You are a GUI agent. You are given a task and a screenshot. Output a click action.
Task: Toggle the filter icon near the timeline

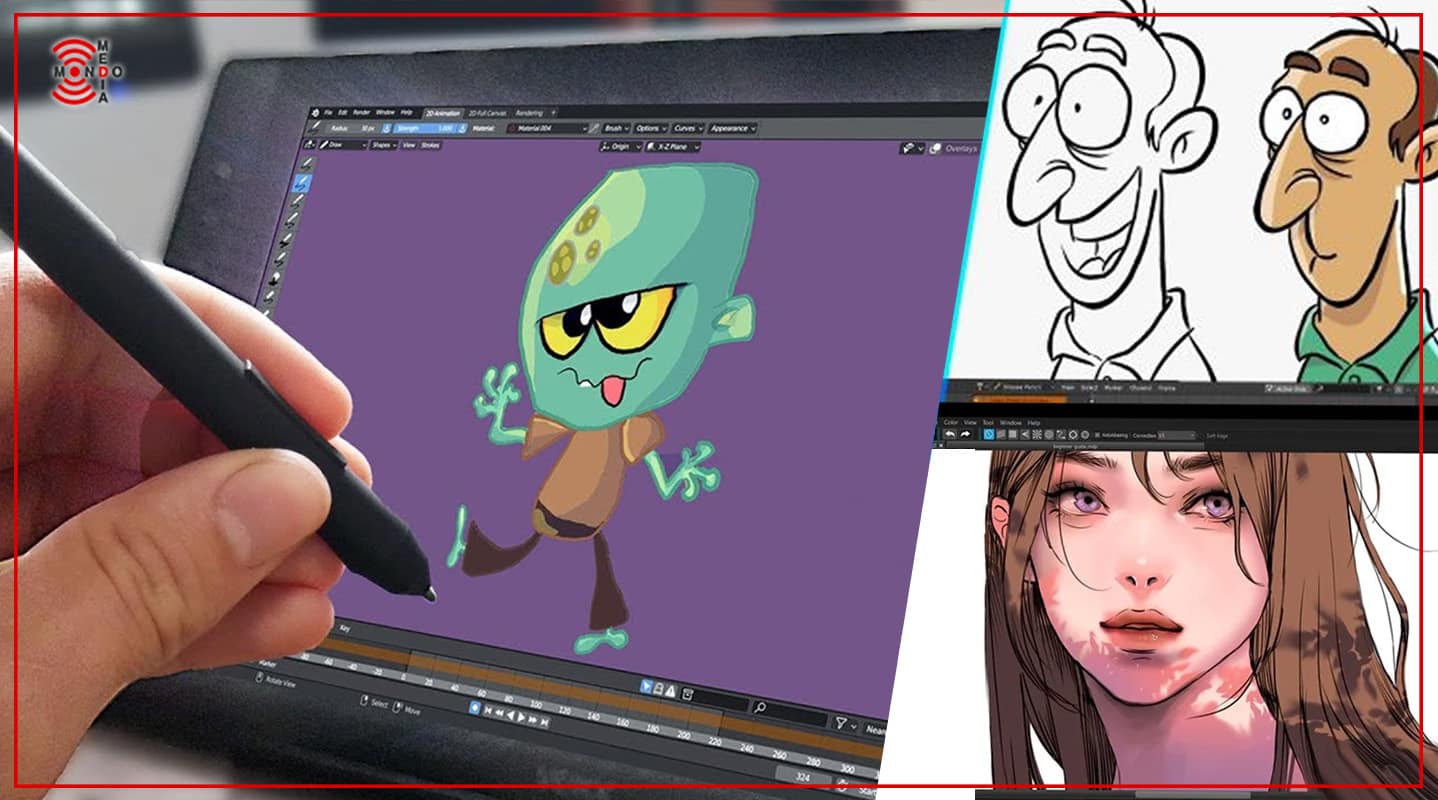tap(840, 722)
